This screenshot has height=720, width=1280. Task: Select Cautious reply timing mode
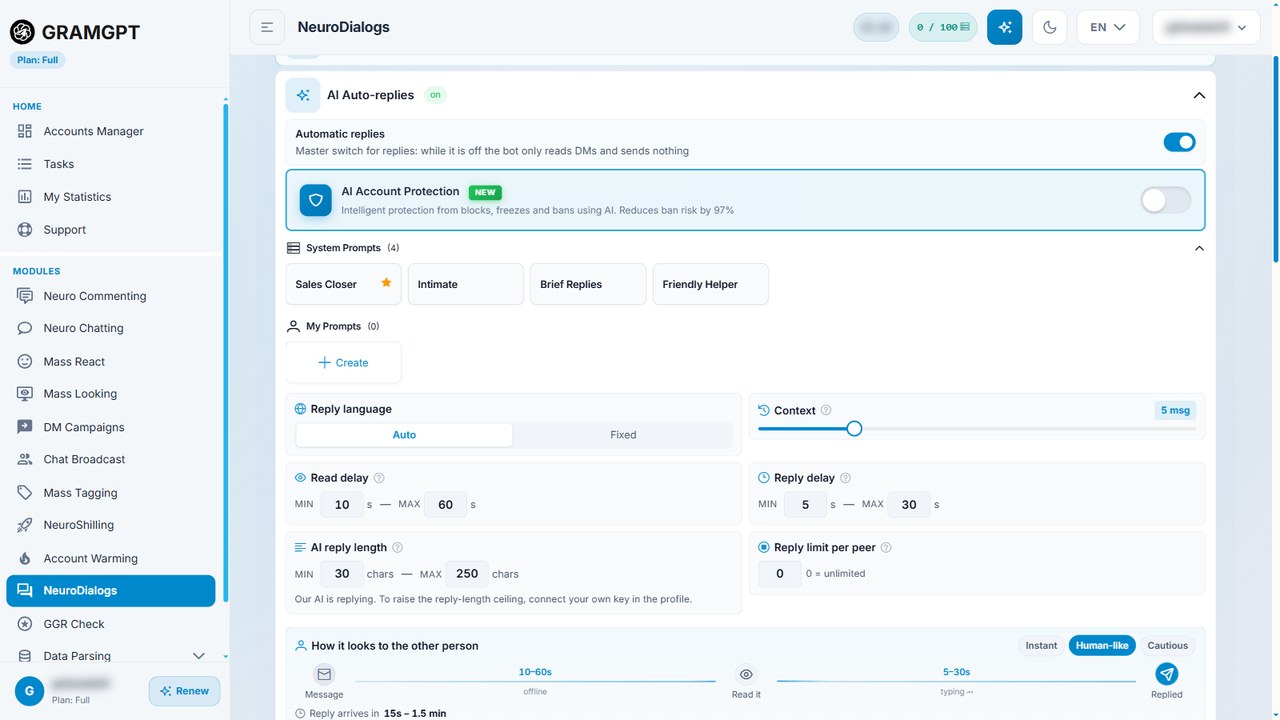click(1167, 646)
